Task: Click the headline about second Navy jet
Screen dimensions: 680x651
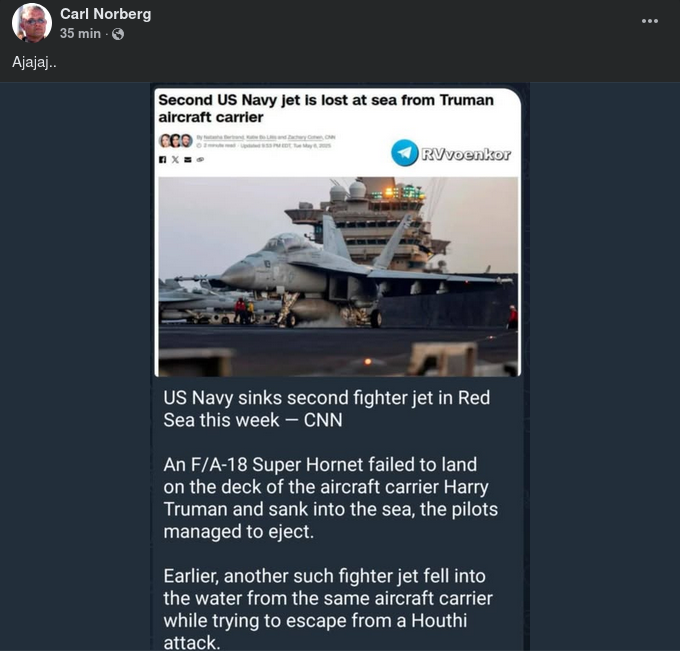Action: (326, 108)
